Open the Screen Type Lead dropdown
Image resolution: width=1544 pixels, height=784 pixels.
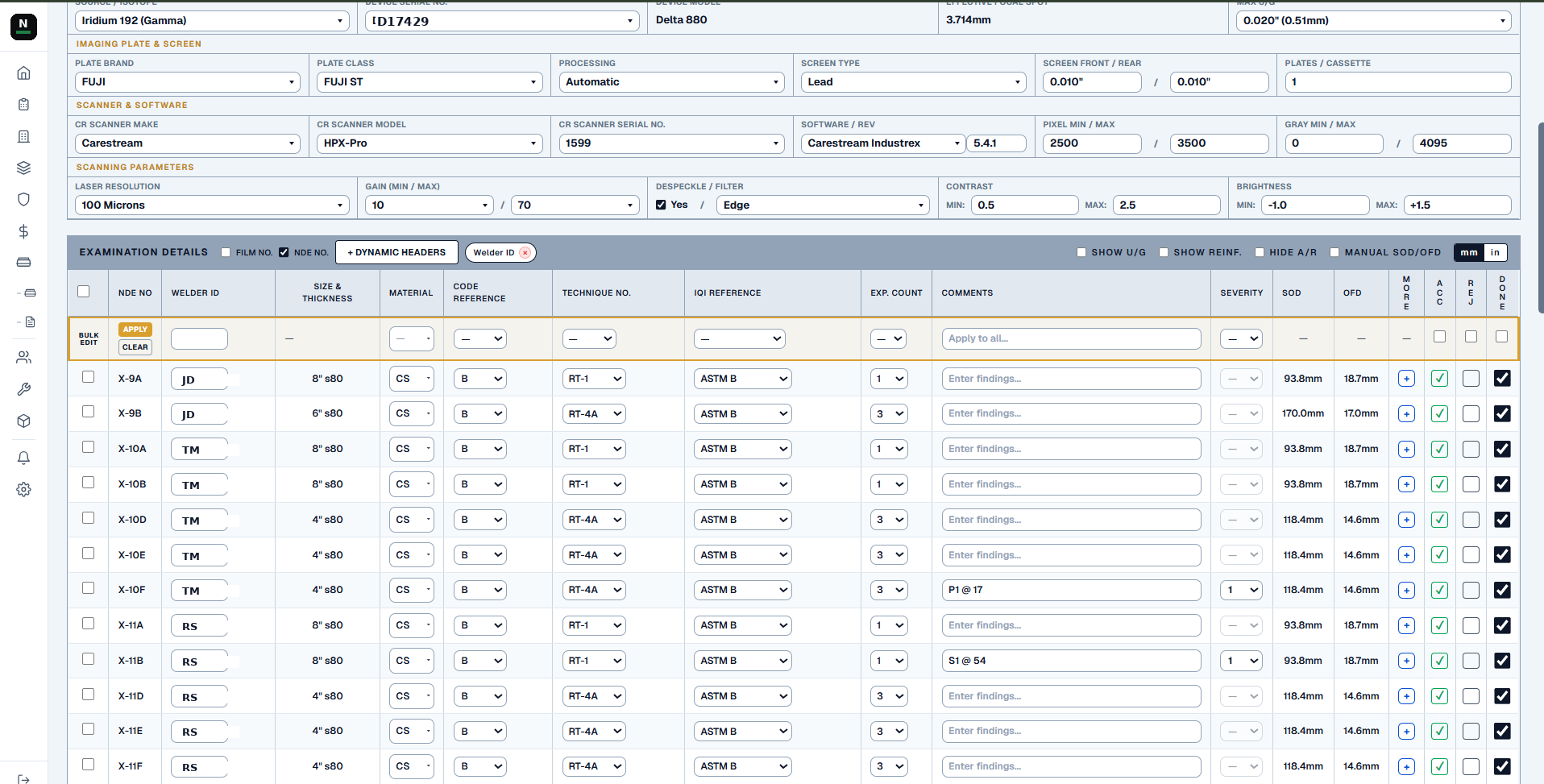[x=913, y=82]
